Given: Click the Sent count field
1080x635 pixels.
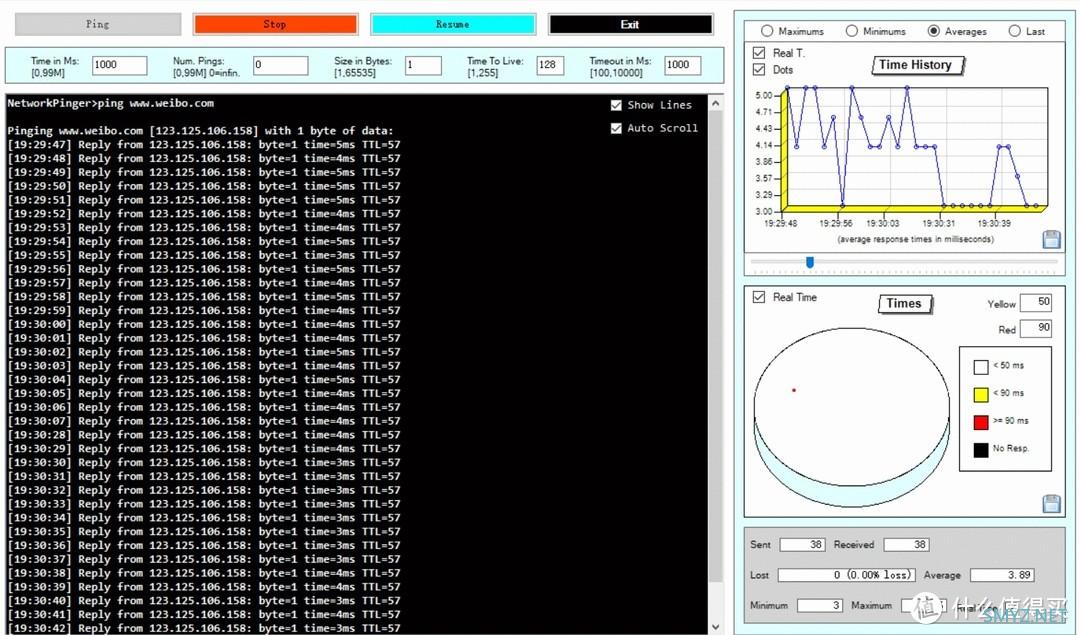Looking at the screenshot, I should click(x=802, y=545).
